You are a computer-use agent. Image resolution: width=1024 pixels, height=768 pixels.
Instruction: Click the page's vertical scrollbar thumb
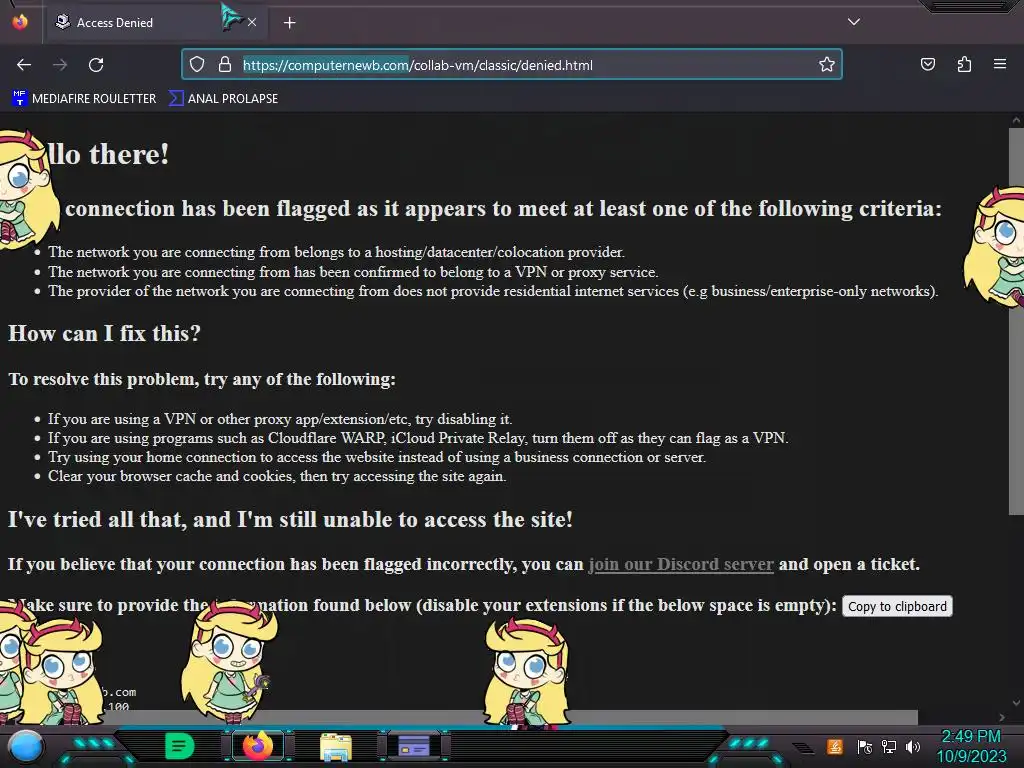1016,321
